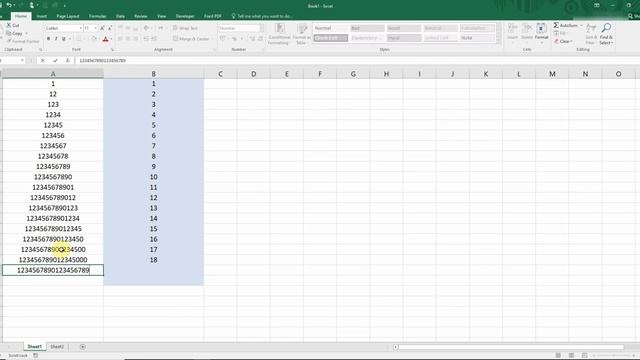Open Format as Table

[x=302, y=34]
